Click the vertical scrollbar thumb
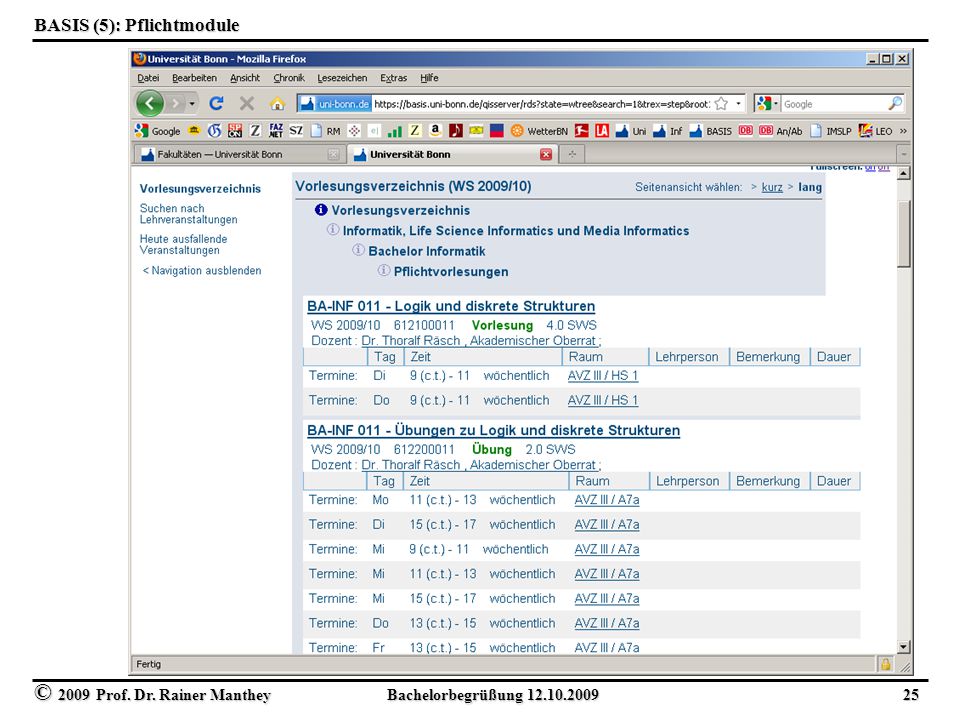Screen dimensions: 960x720 pyautogui.click(x=903, y=233)
